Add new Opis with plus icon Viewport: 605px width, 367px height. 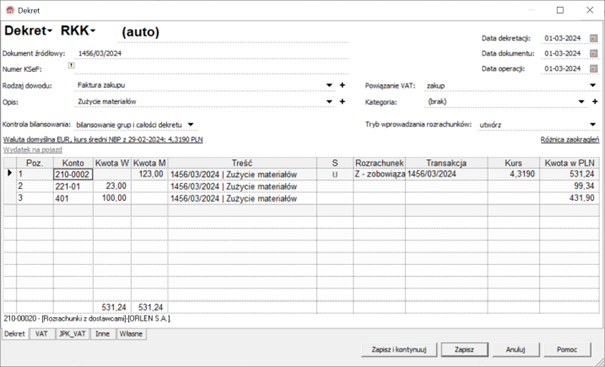(x=342, y=101)
